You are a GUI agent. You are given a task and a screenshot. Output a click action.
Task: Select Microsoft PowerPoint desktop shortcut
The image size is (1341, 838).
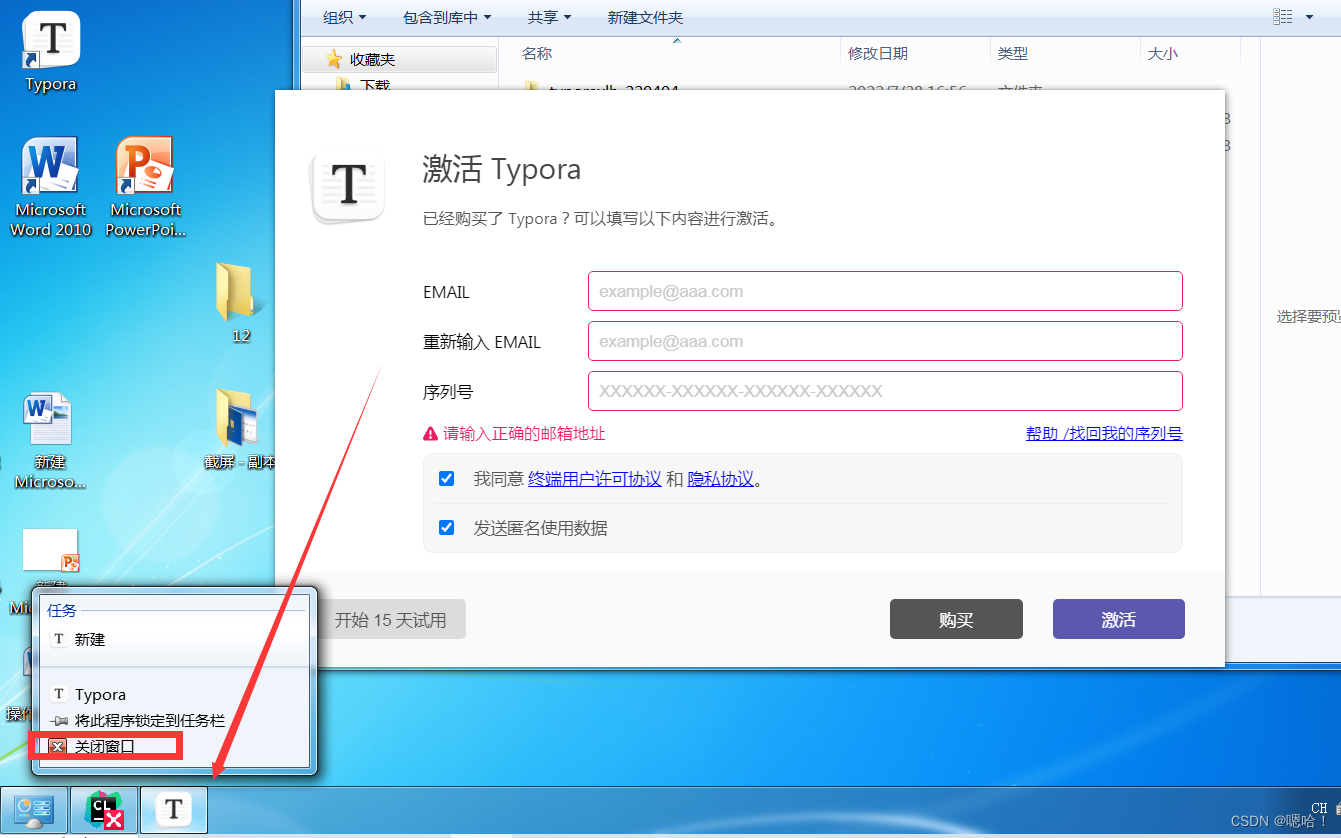[x=145, y=187]
